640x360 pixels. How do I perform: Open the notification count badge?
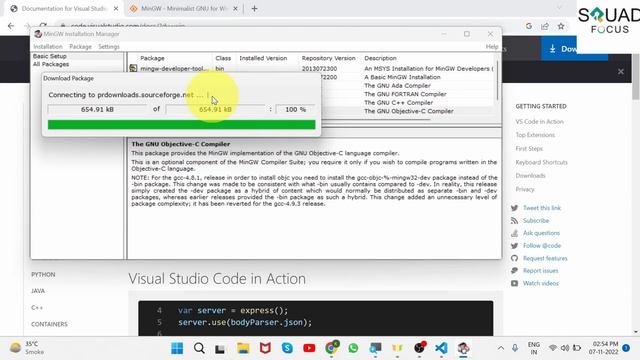(x=626, y=348)
